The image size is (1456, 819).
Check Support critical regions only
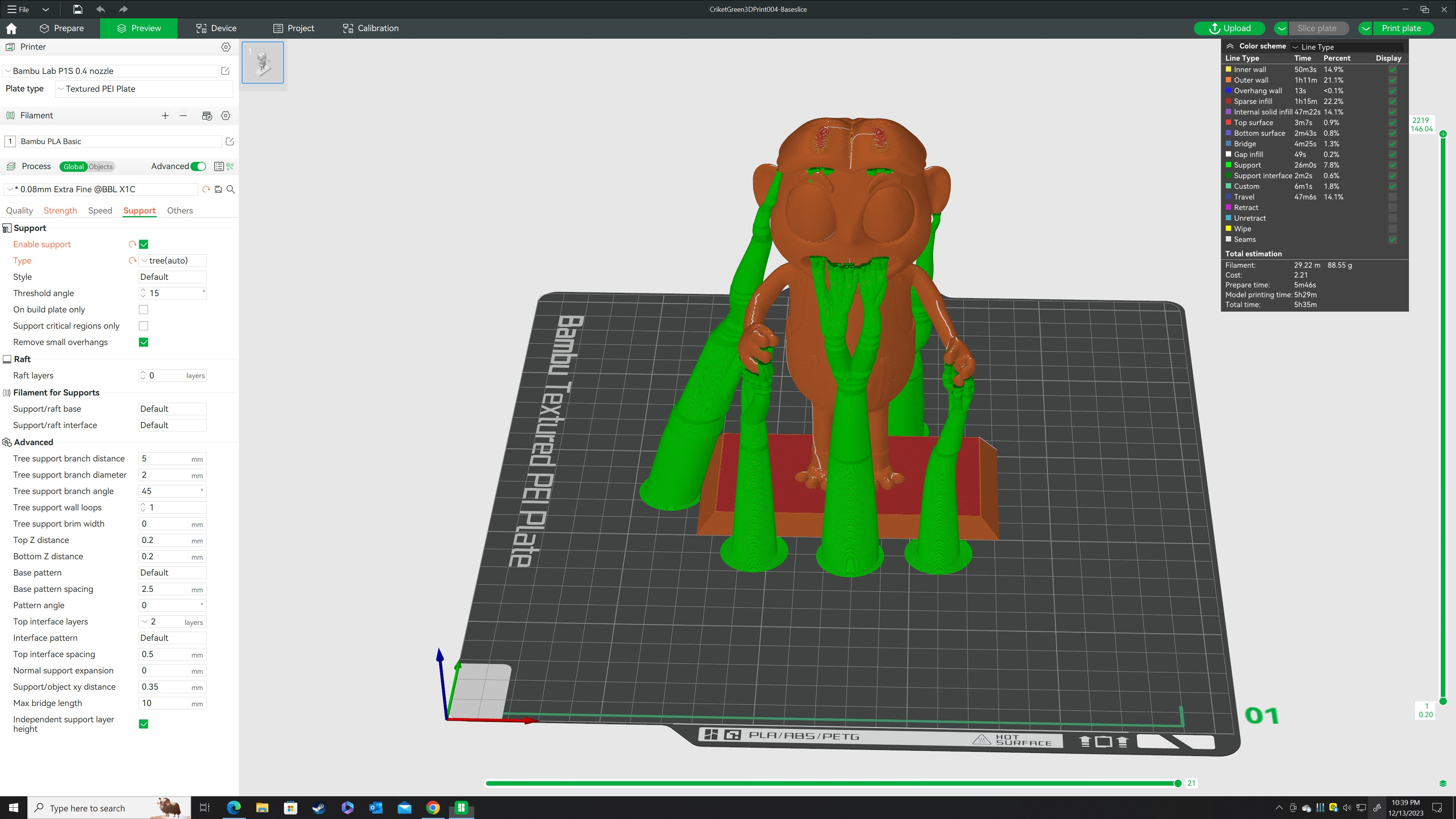pos(144,326)
